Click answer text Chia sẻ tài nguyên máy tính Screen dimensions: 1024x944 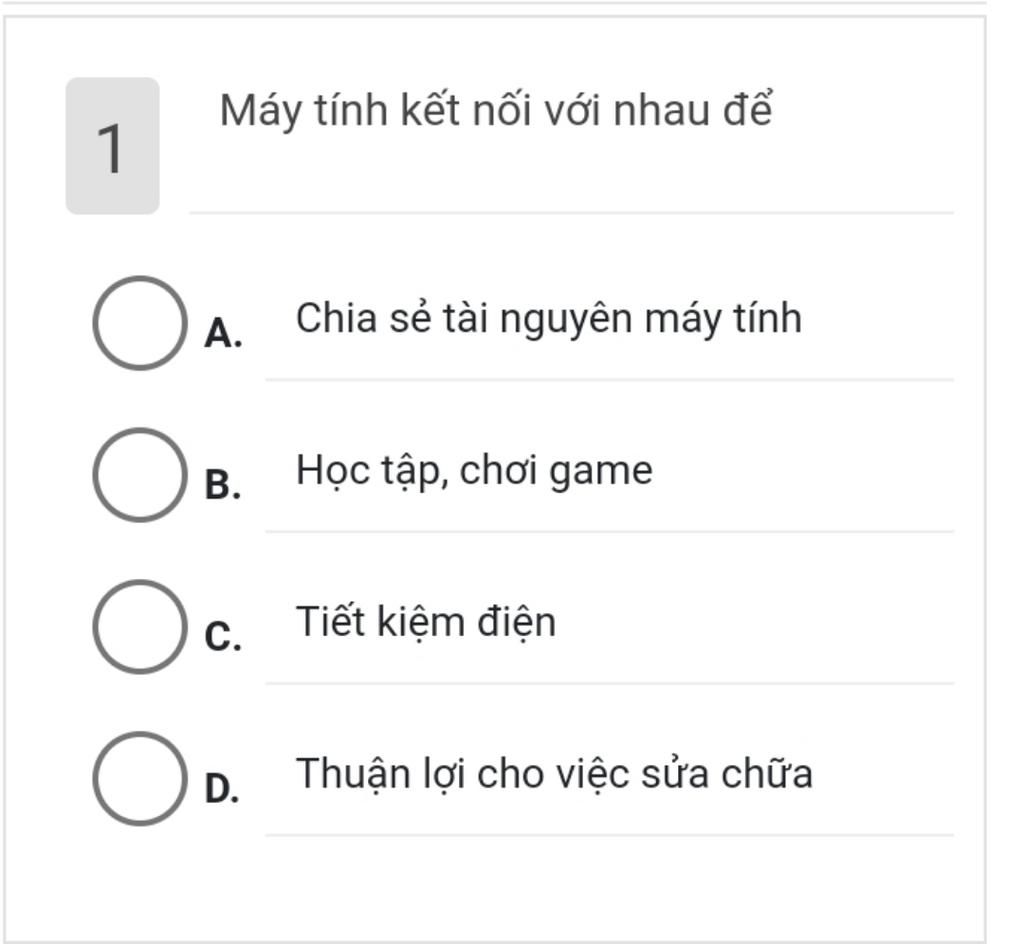[x=549, y=319]
